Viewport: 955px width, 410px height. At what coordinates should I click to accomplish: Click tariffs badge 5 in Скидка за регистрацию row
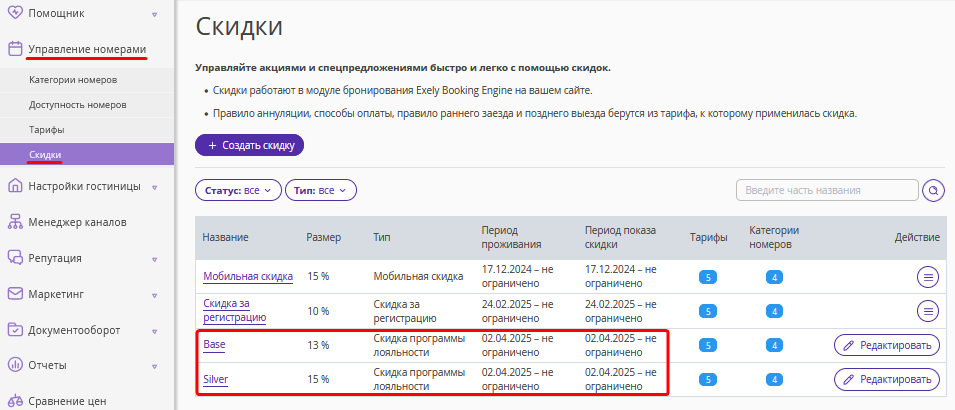coord(708,311)
